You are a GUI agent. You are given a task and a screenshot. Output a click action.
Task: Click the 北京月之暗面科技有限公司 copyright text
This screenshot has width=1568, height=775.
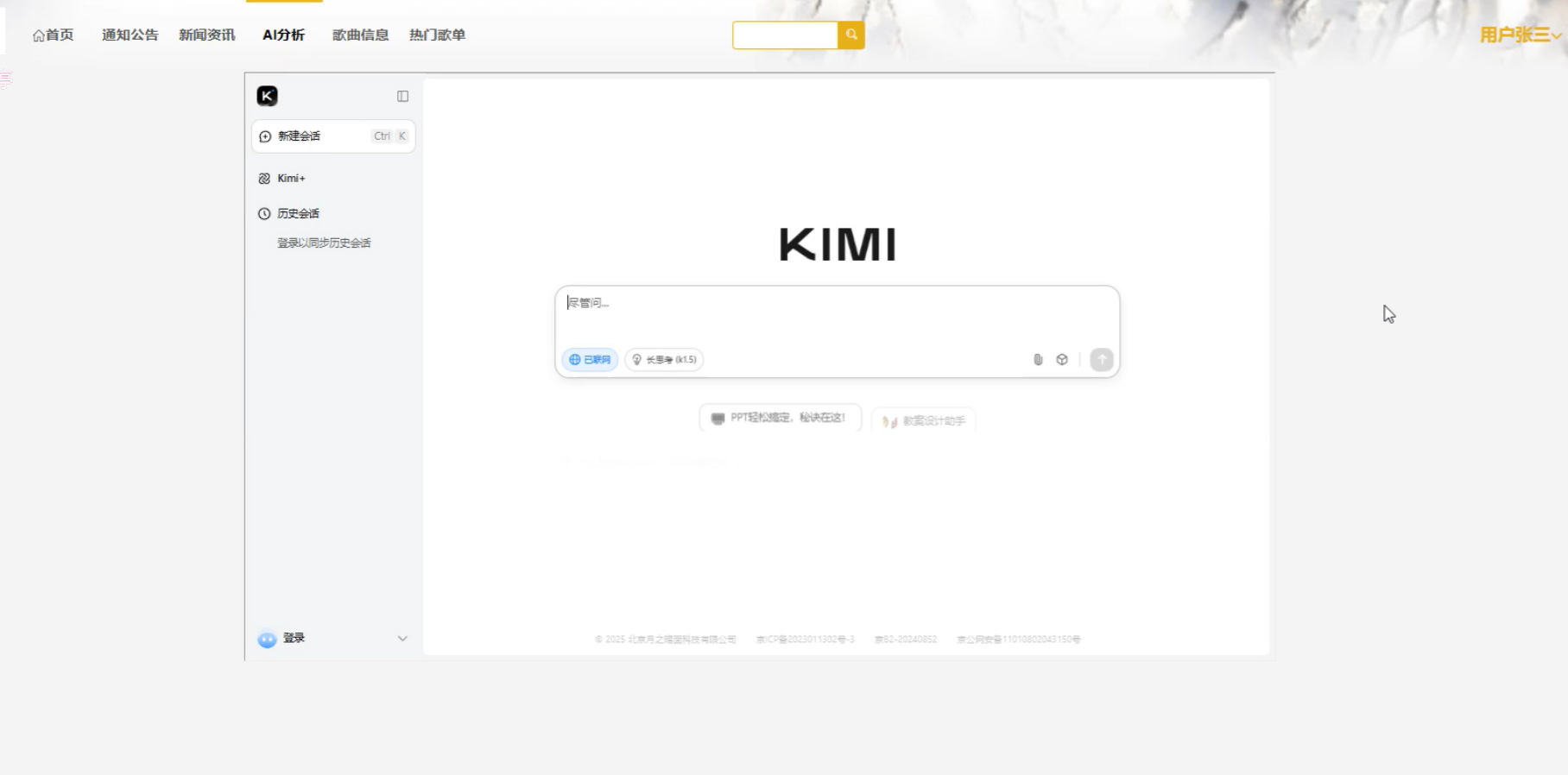point(666,640)
